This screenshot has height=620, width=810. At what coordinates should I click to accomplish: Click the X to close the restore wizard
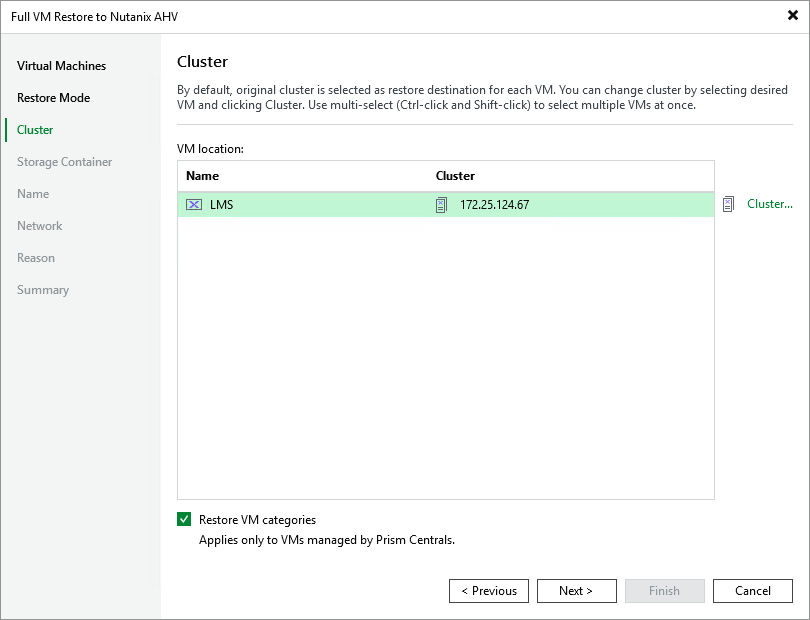pos(791,15)
